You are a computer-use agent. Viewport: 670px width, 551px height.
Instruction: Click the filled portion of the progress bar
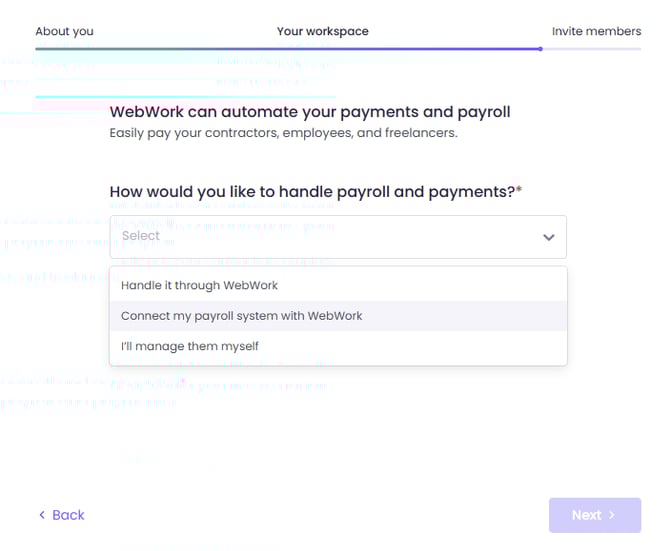point(288,48)
